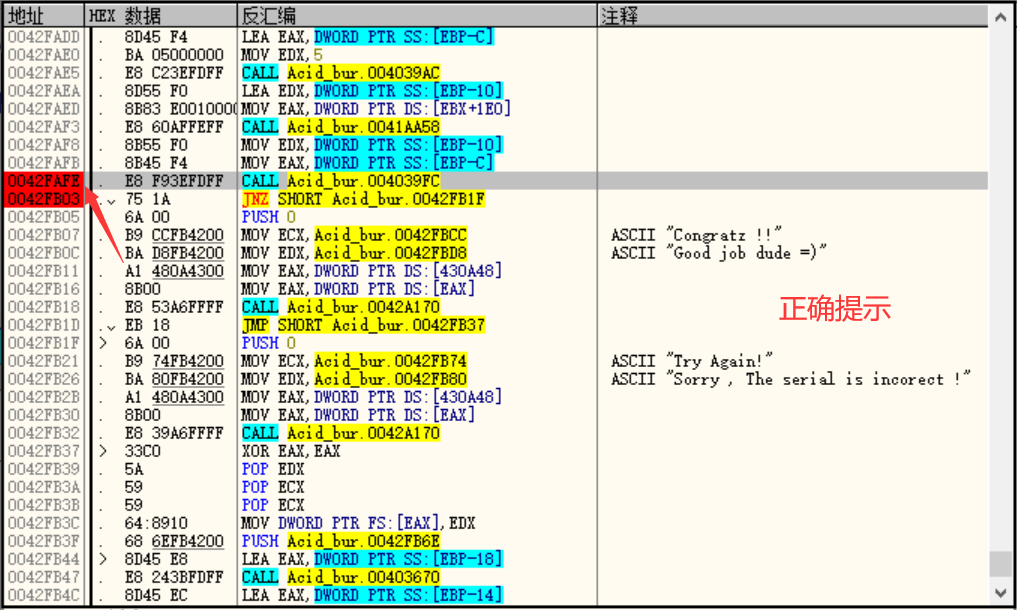This screenshot has width=1017, height=610.
Task: Click the 反汇编 column header
Action: (x=416, y=16)
